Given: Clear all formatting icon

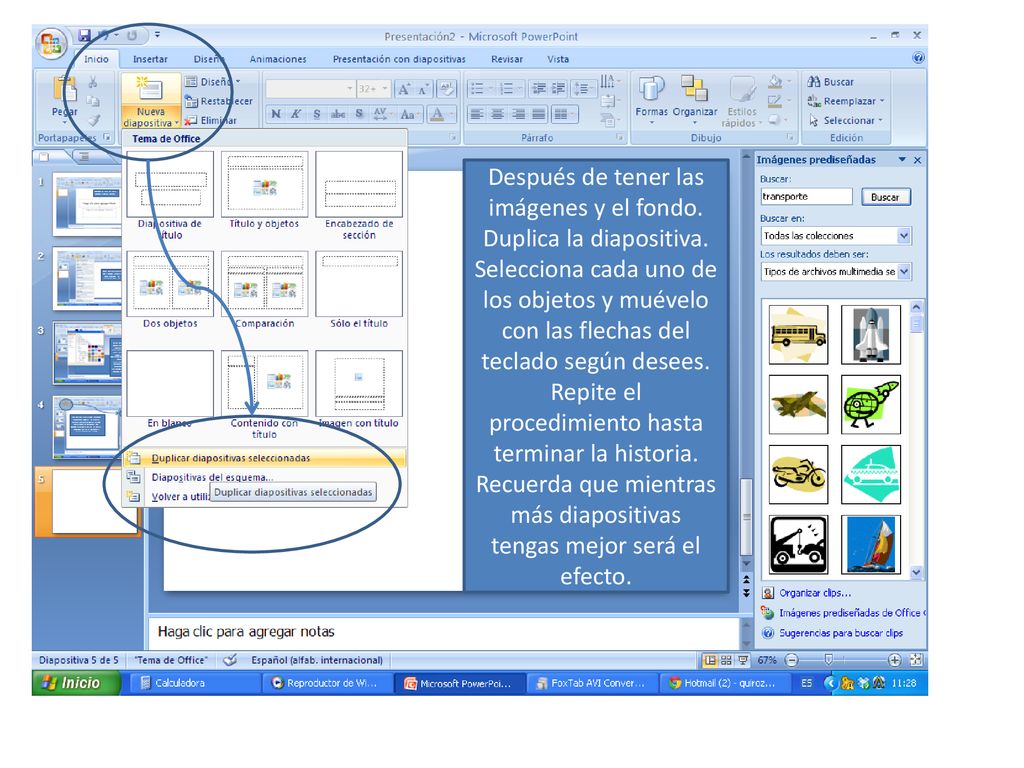Looking at the screenshot, I should (447, 89).
